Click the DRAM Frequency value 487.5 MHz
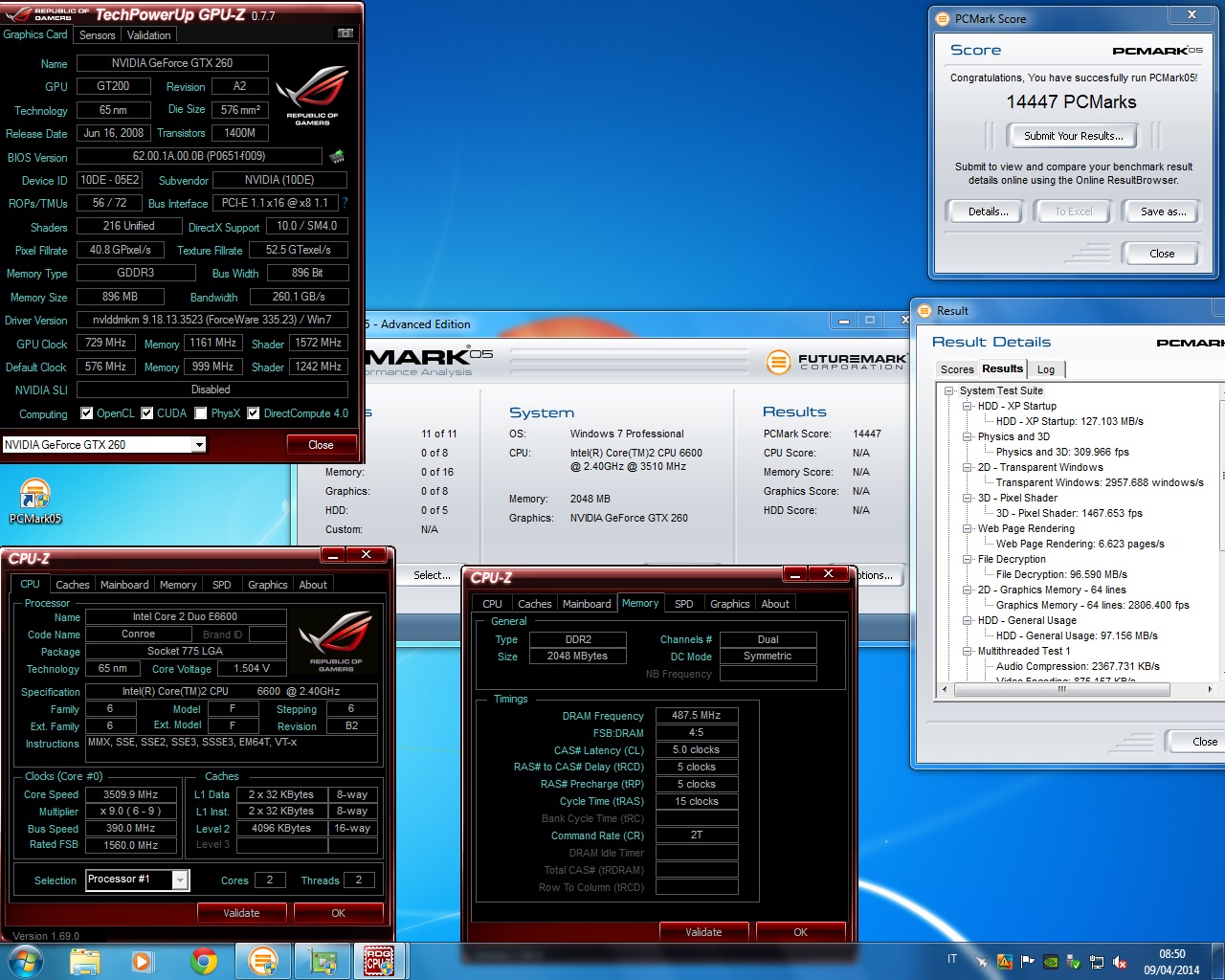 [696, 715]
